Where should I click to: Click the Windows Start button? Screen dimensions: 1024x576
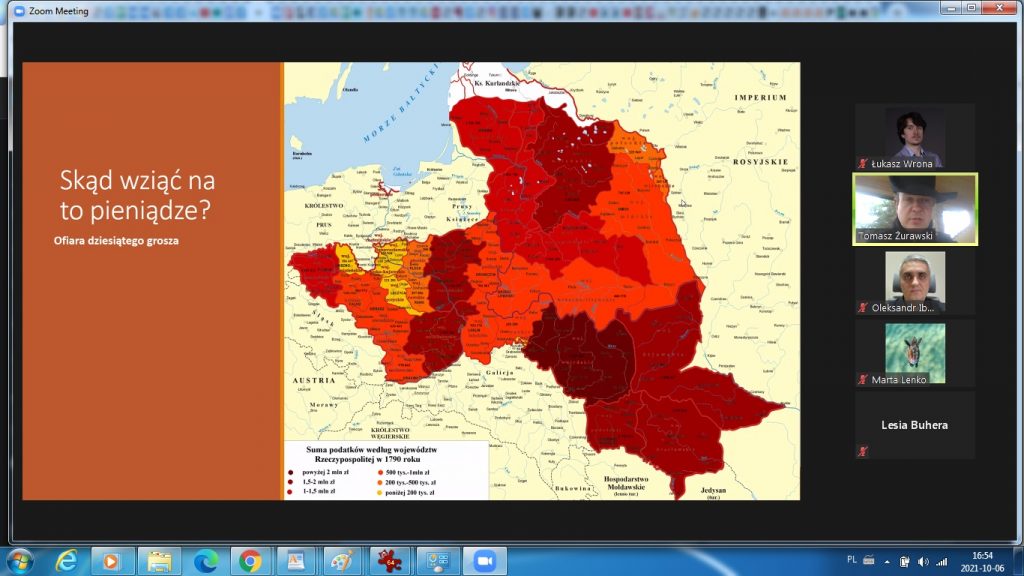tap(19, 560)
